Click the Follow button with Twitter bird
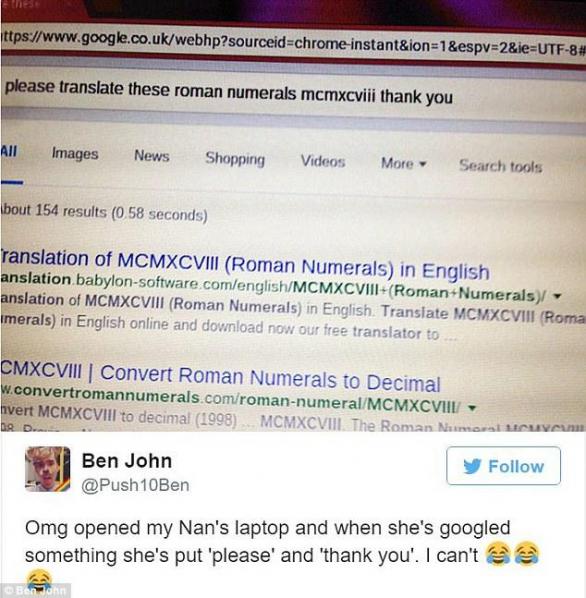586x598 pixels. 503,466
